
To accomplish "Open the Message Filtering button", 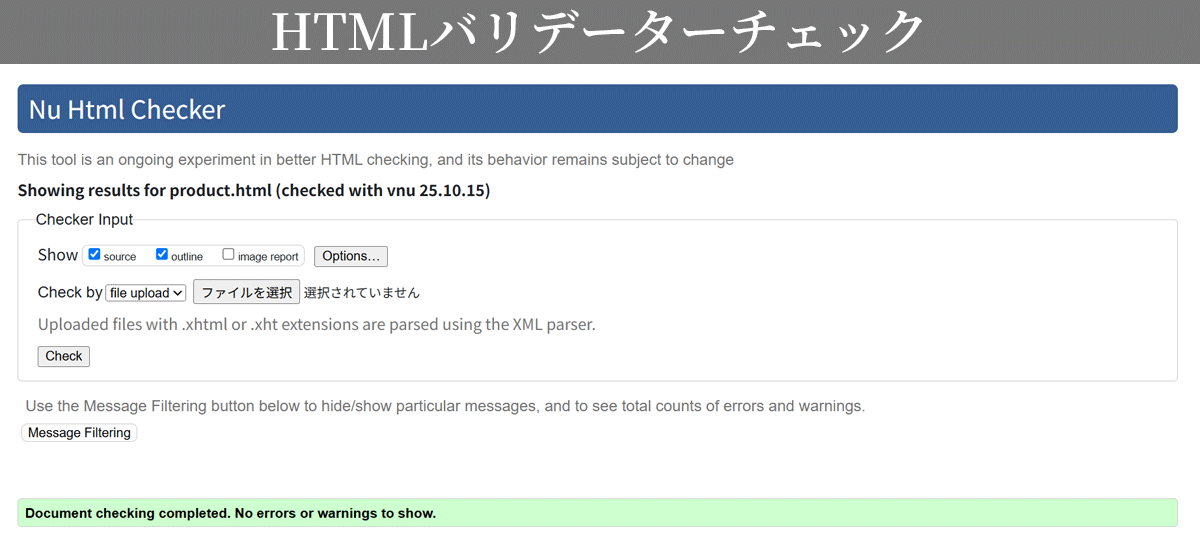I will [x=79, y=433].
